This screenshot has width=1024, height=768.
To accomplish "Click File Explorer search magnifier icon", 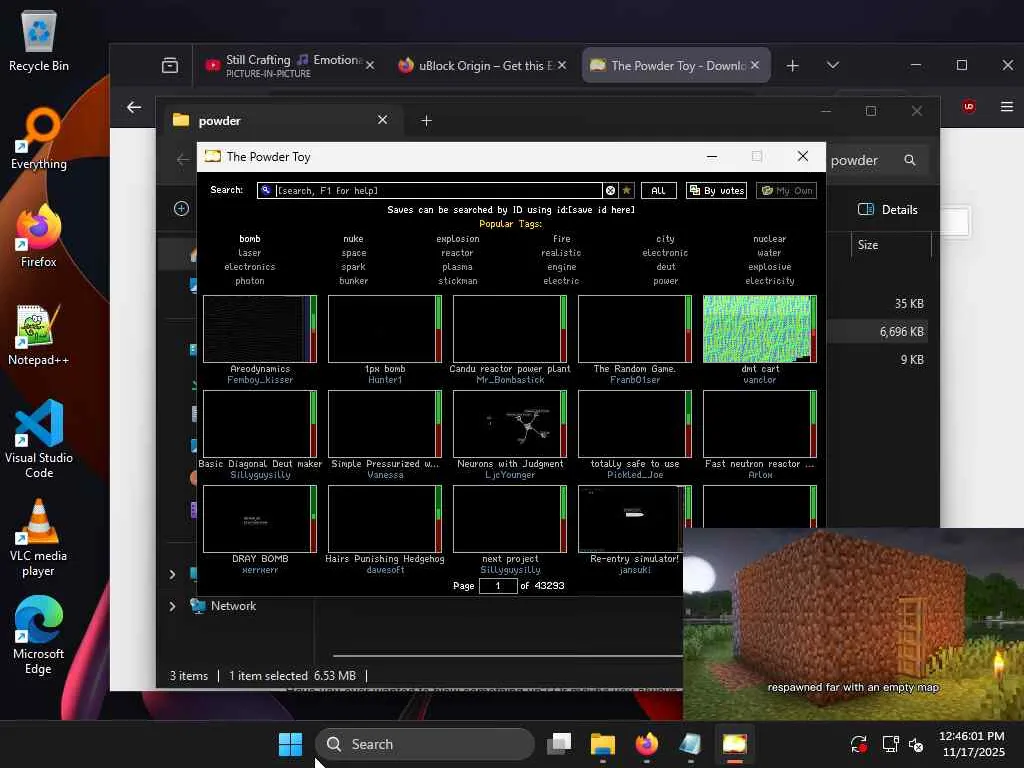I will pyautogui.click(x=910, y=160).
